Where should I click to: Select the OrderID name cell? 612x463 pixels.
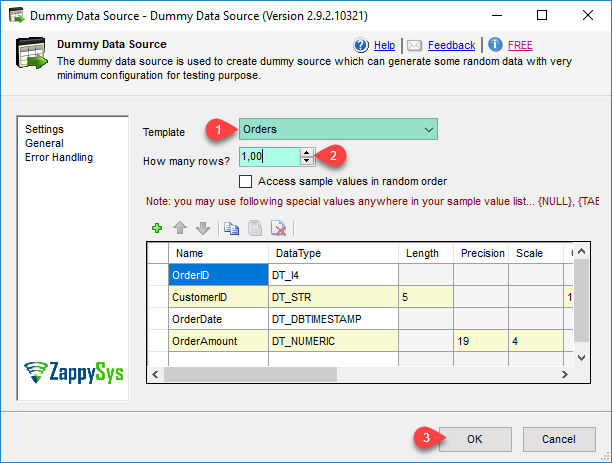click(219, 275)
